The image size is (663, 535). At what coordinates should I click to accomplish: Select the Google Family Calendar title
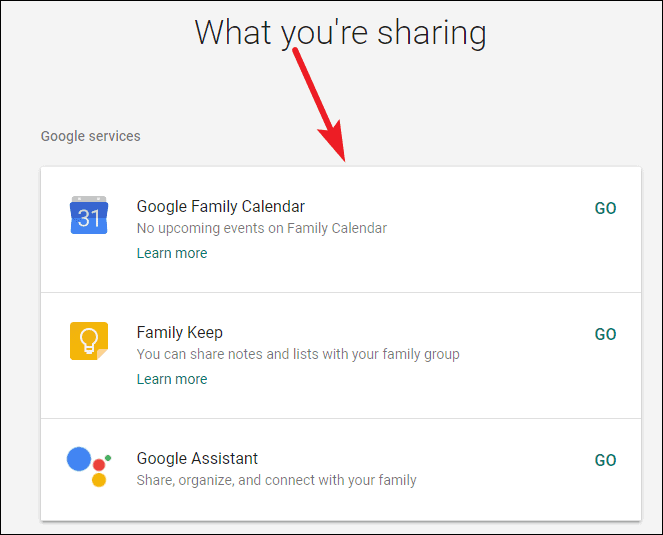pos(220,206)
